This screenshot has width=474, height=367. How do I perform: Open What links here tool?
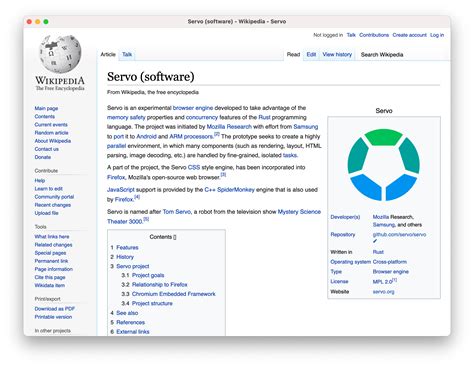52,237
